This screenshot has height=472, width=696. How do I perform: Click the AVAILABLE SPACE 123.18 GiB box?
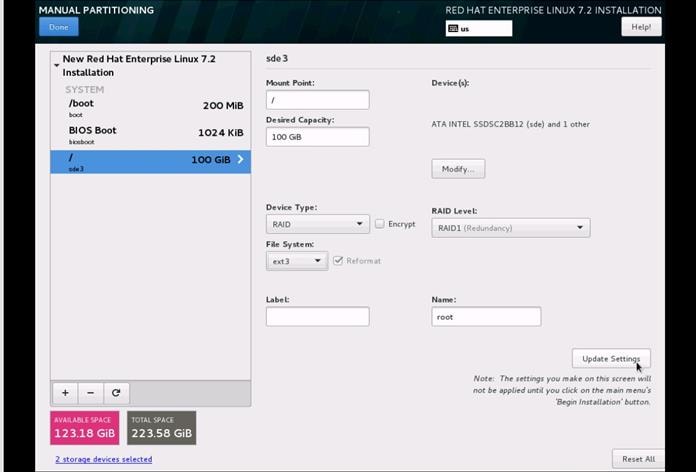tap(85, 428)
